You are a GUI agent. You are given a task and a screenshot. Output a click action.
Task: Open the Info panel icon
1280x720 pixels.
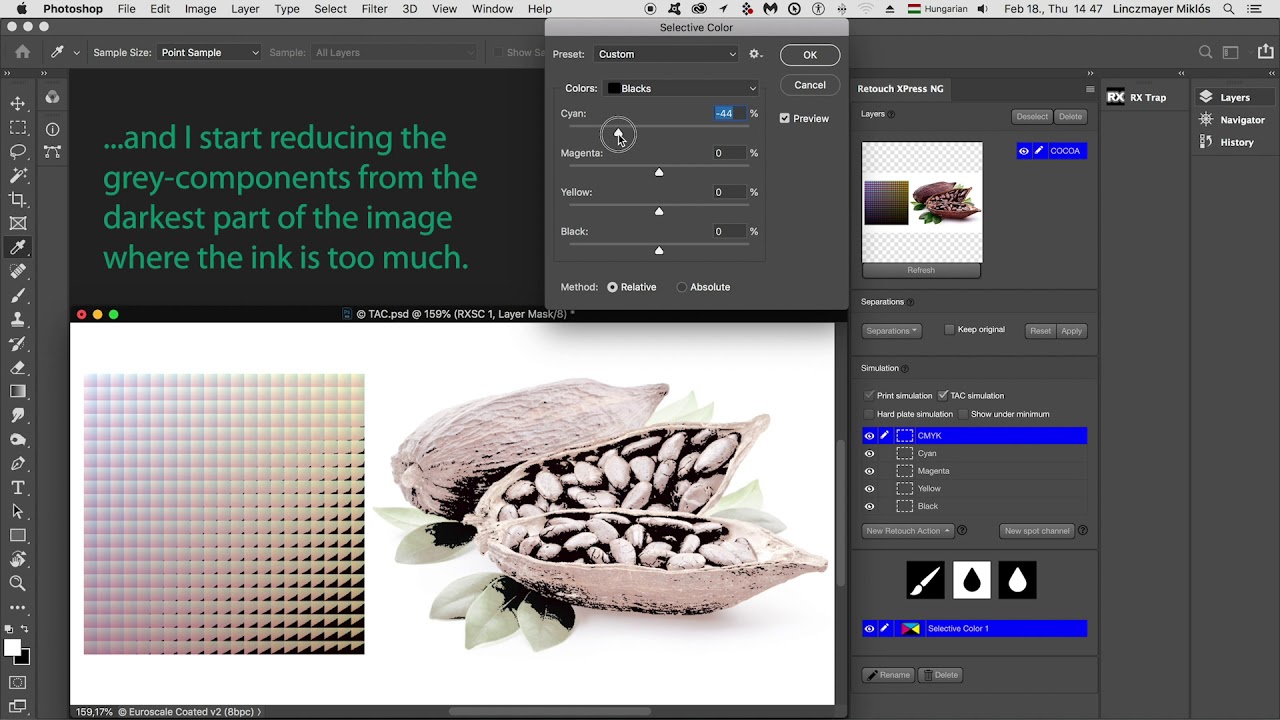pos(52,128)
